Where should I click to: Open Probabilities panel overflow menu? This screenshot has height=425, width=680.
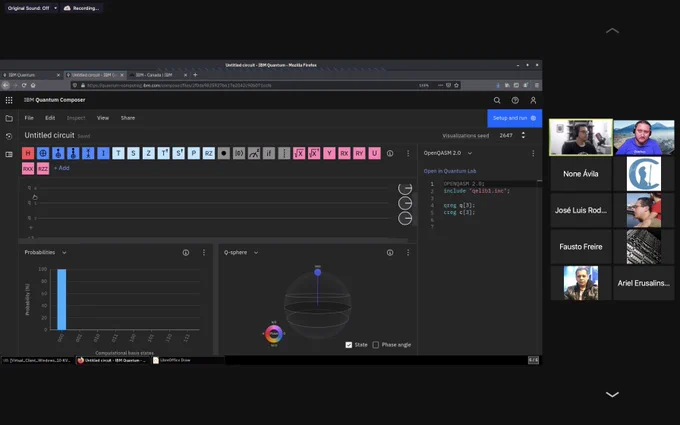[204, 252]
